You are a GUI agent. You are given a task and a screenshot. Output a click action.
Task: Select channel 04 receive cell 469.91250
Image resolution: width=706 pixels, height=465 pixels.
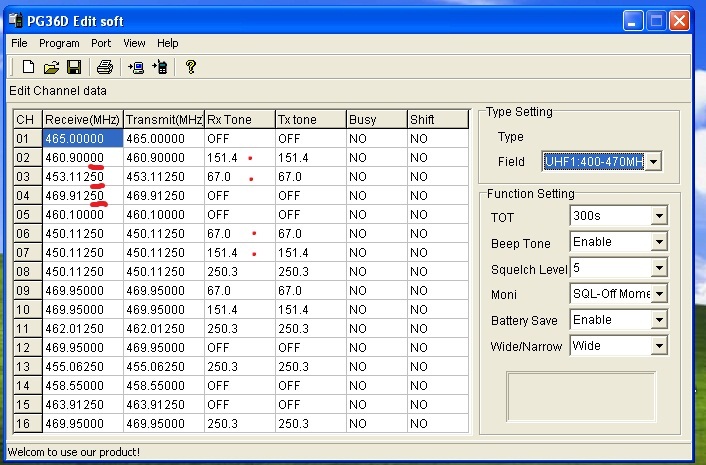click(83, 196)
